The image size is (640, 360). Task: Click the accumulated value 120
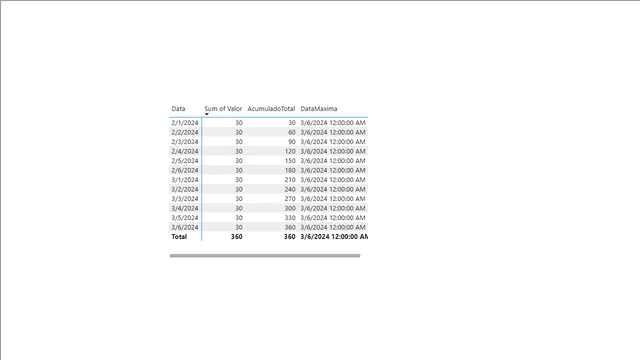tap(290, 151)
